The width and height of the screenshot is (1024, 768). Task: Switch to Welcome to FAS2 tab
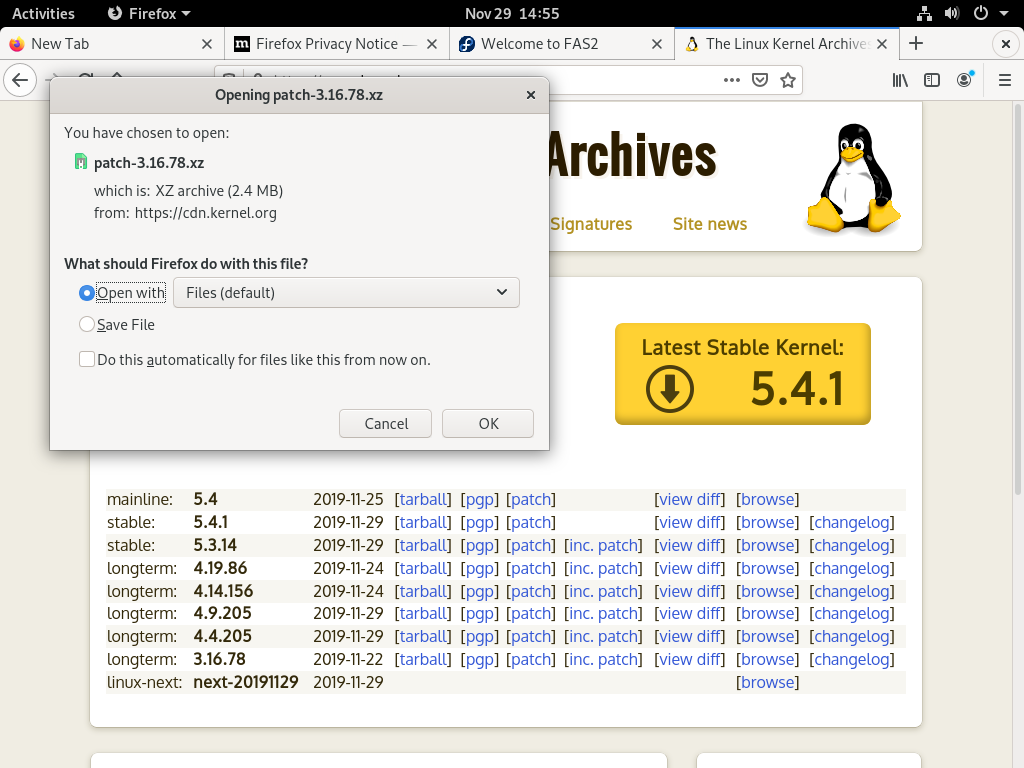(562, 44)
